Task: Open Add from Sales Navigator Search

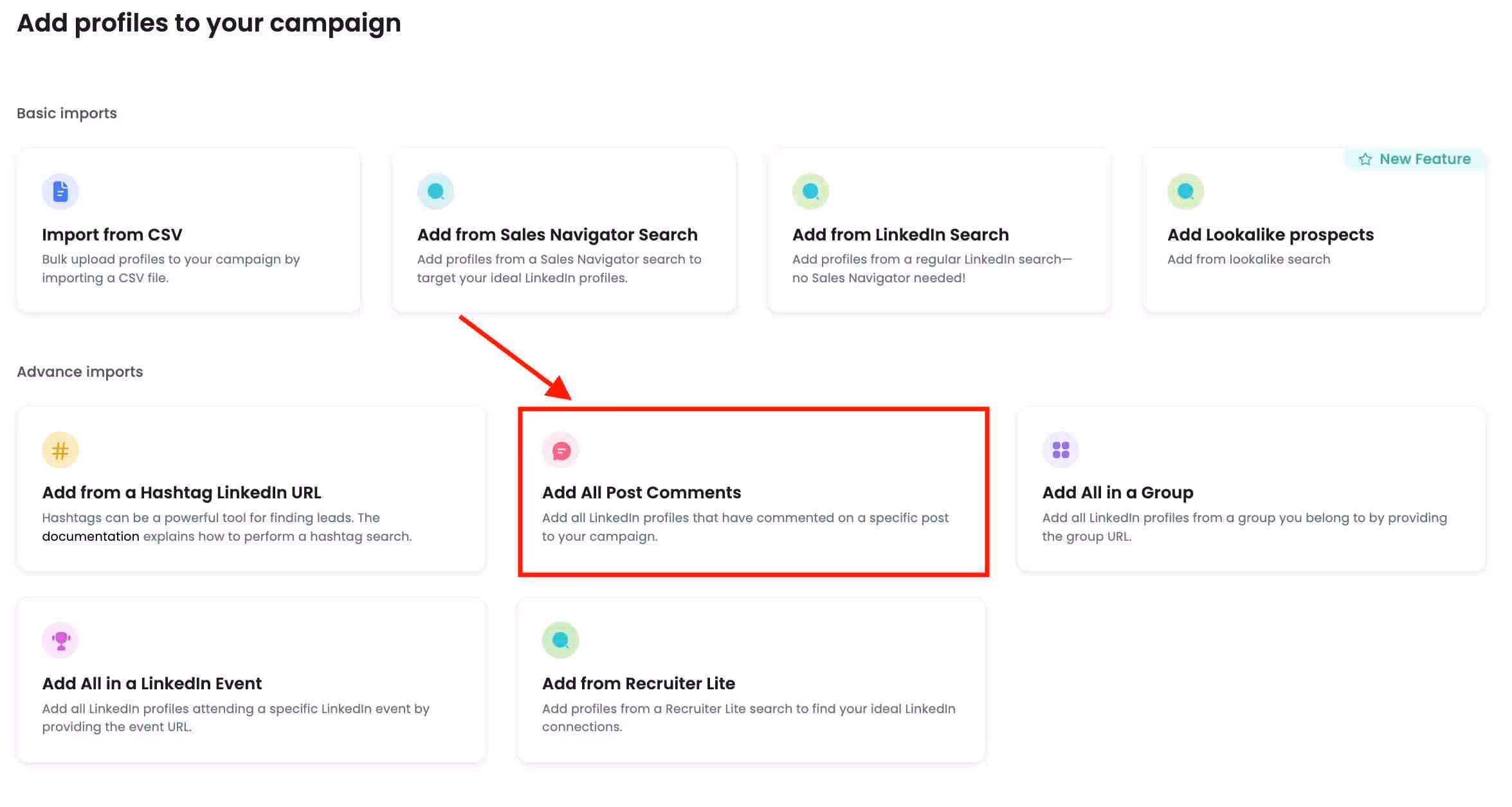Action: coord(563,229)
